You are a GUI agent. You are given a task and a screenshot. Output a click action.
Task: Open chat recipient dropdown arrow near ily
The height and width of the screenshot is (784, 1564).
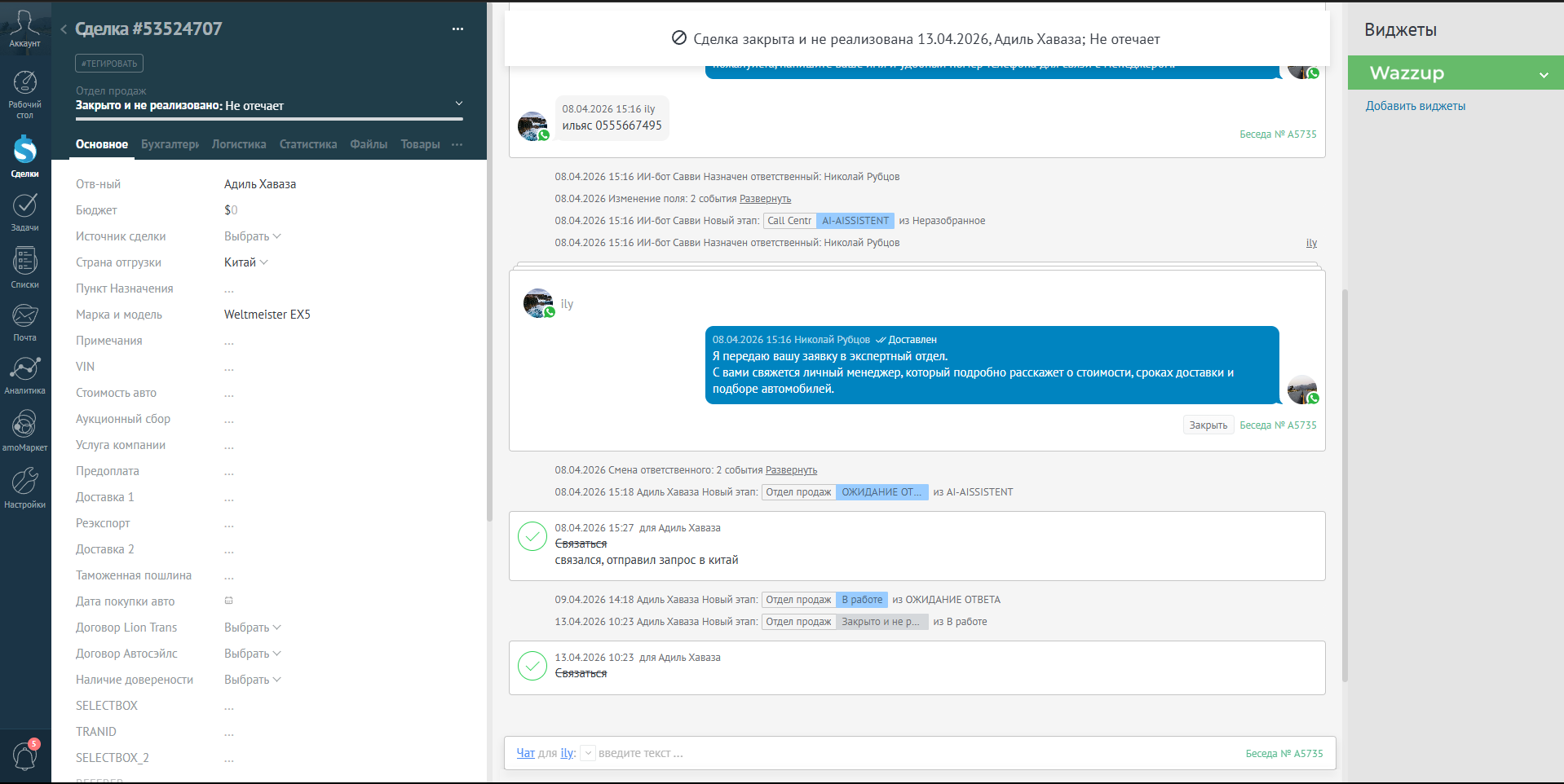tap(587, 754)
